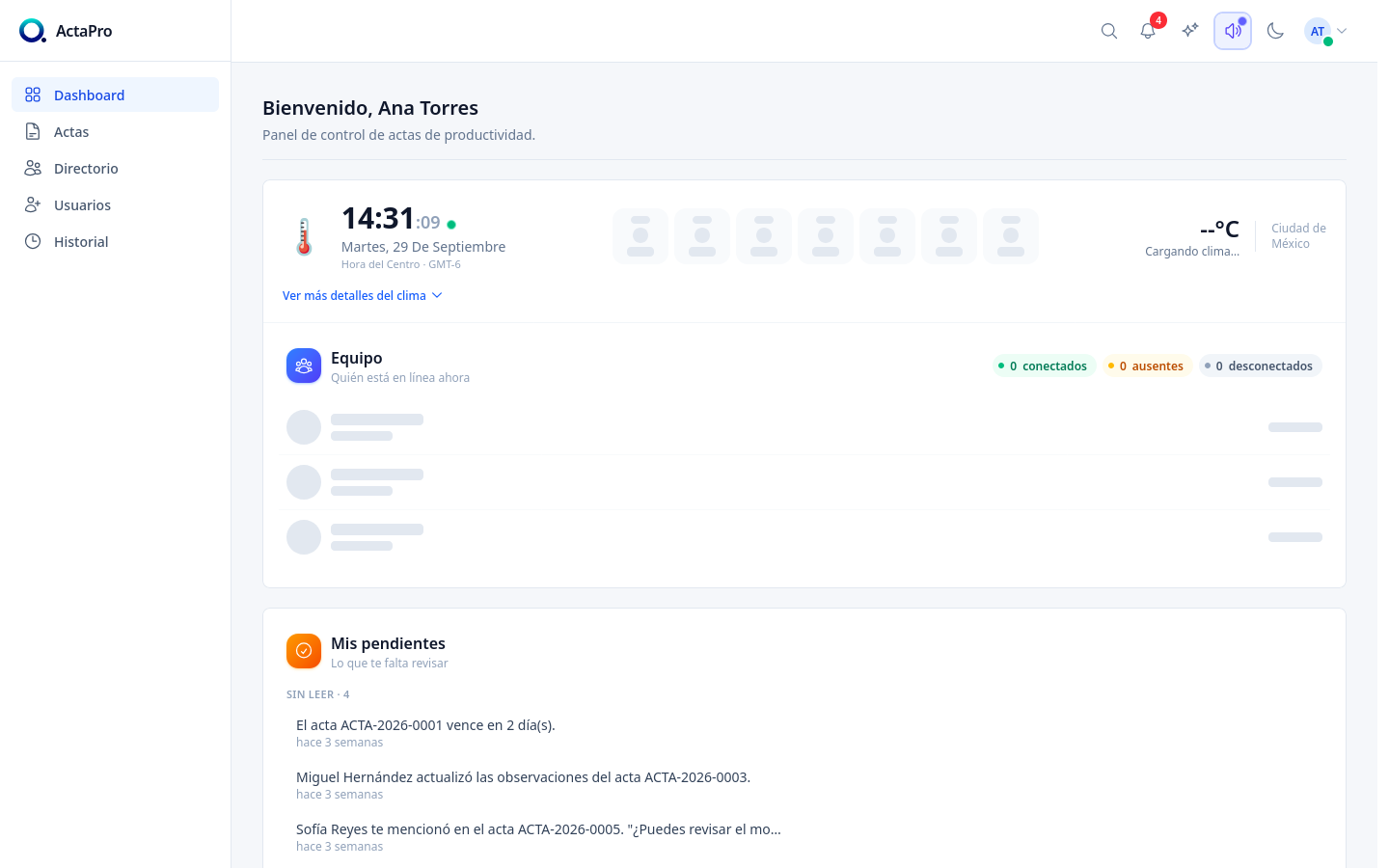Open the AT user avatar

pos(1318,31)
